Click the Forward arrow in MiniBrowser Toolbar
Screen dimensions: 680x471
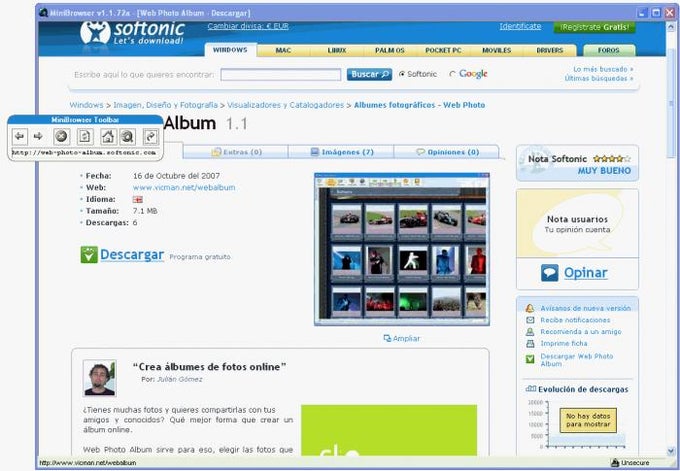pyautogui.click(x=38, y=137)
